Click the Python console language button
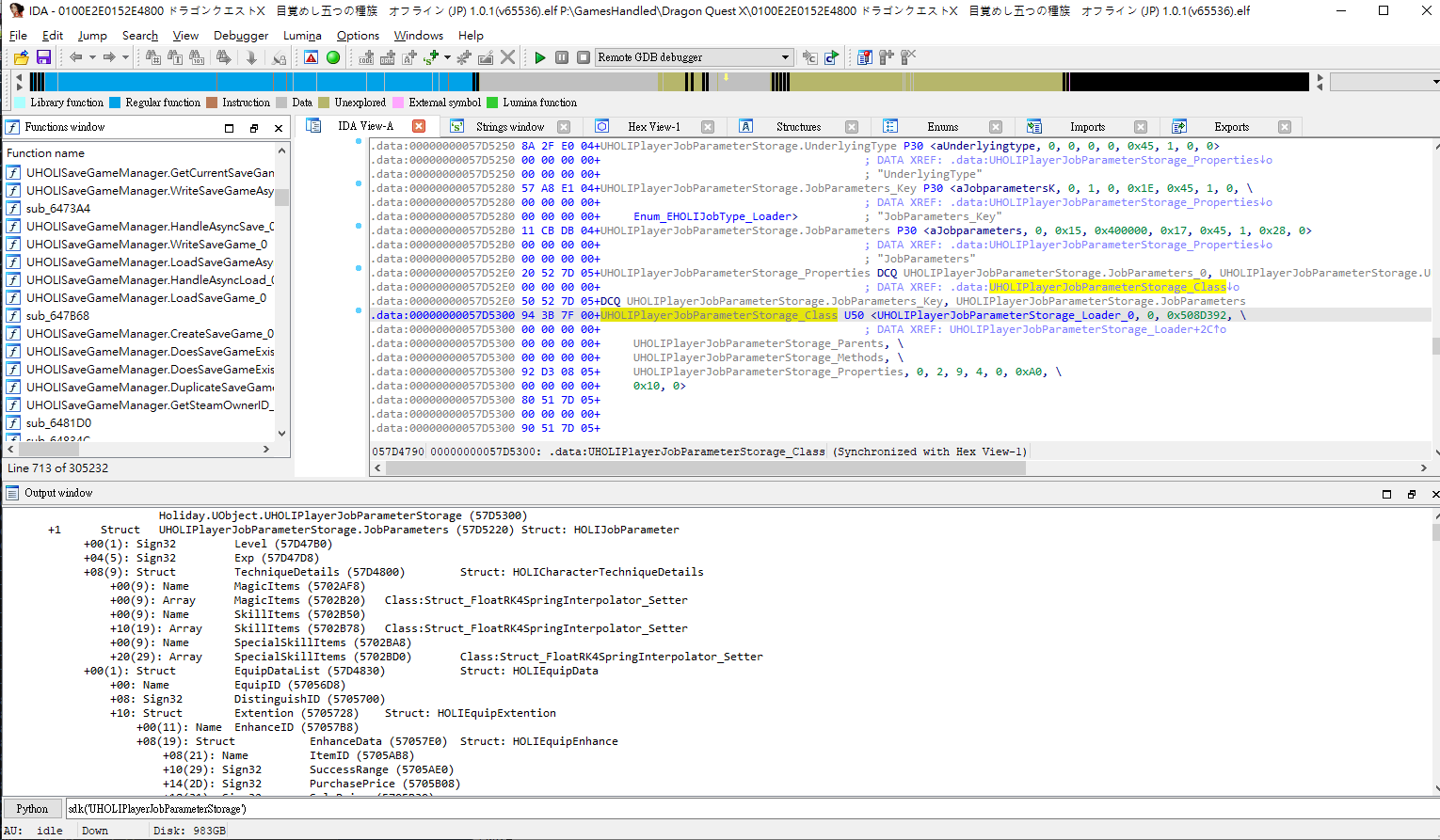 32,809
